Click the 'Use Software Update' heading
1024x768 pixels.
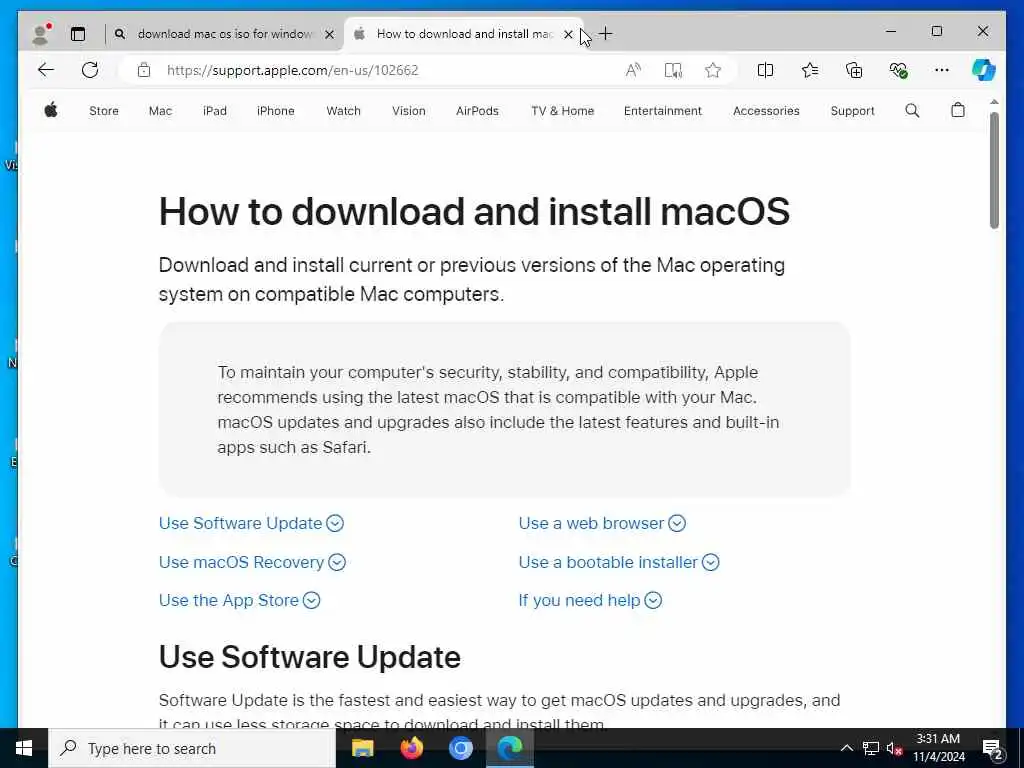click(x=310, y=657)
